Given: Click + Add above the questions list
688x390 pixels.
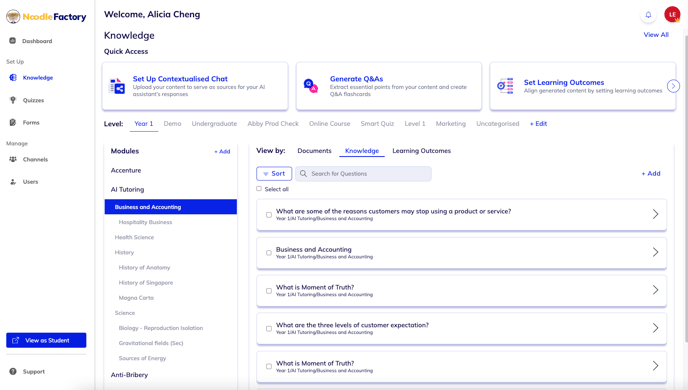Looking at the screenshot, I should coord(651,174).
